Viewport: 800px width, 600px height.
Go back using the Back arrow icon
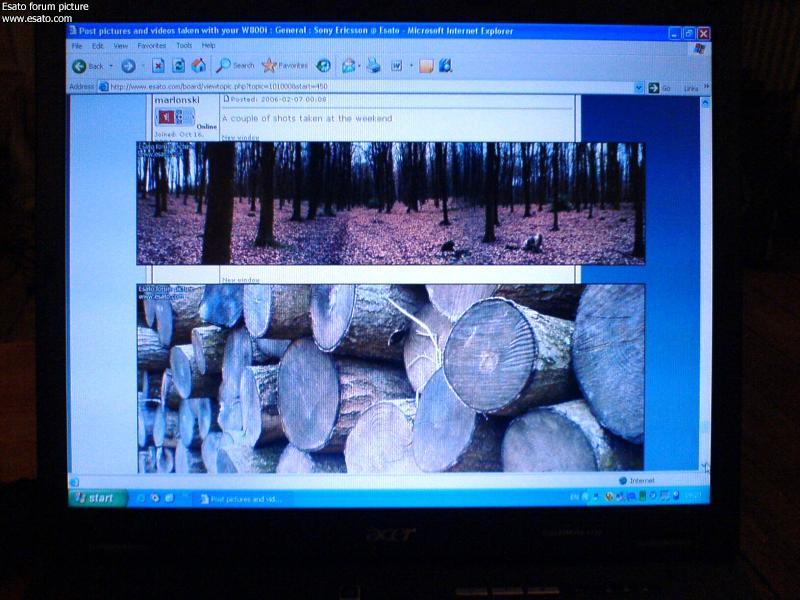[79, 66]
